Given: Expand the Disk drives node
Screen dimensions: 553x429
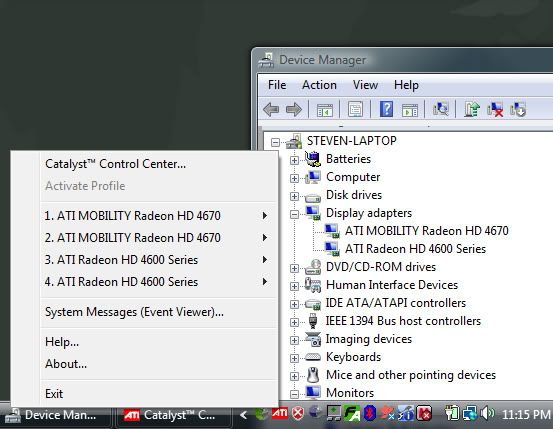Looking at the screenshot, I should click(294, 196).
